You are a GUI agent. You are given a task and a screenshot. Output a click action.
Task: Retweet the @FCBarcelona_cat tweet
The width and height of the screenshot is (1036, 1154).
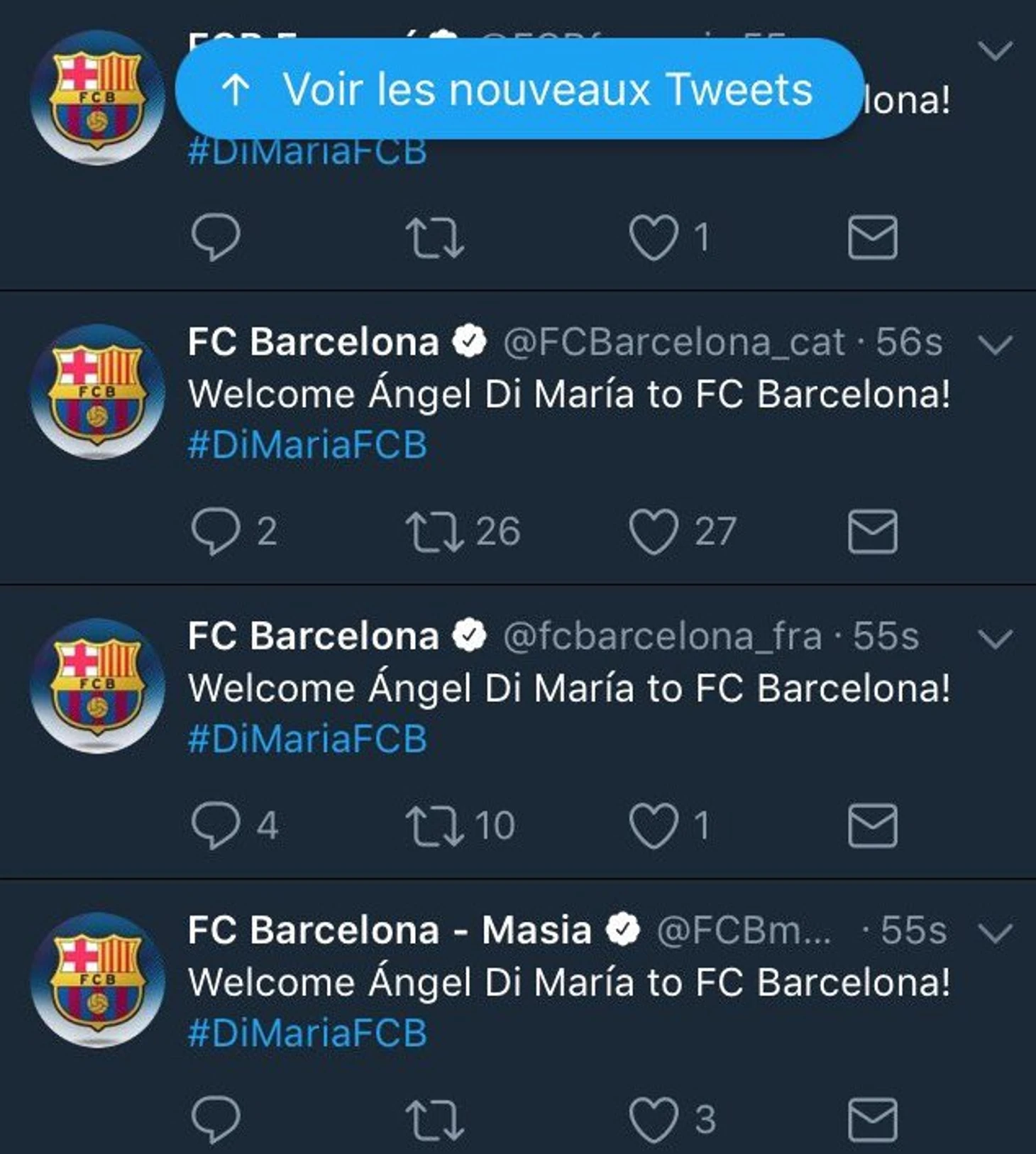tap(434, 532)
